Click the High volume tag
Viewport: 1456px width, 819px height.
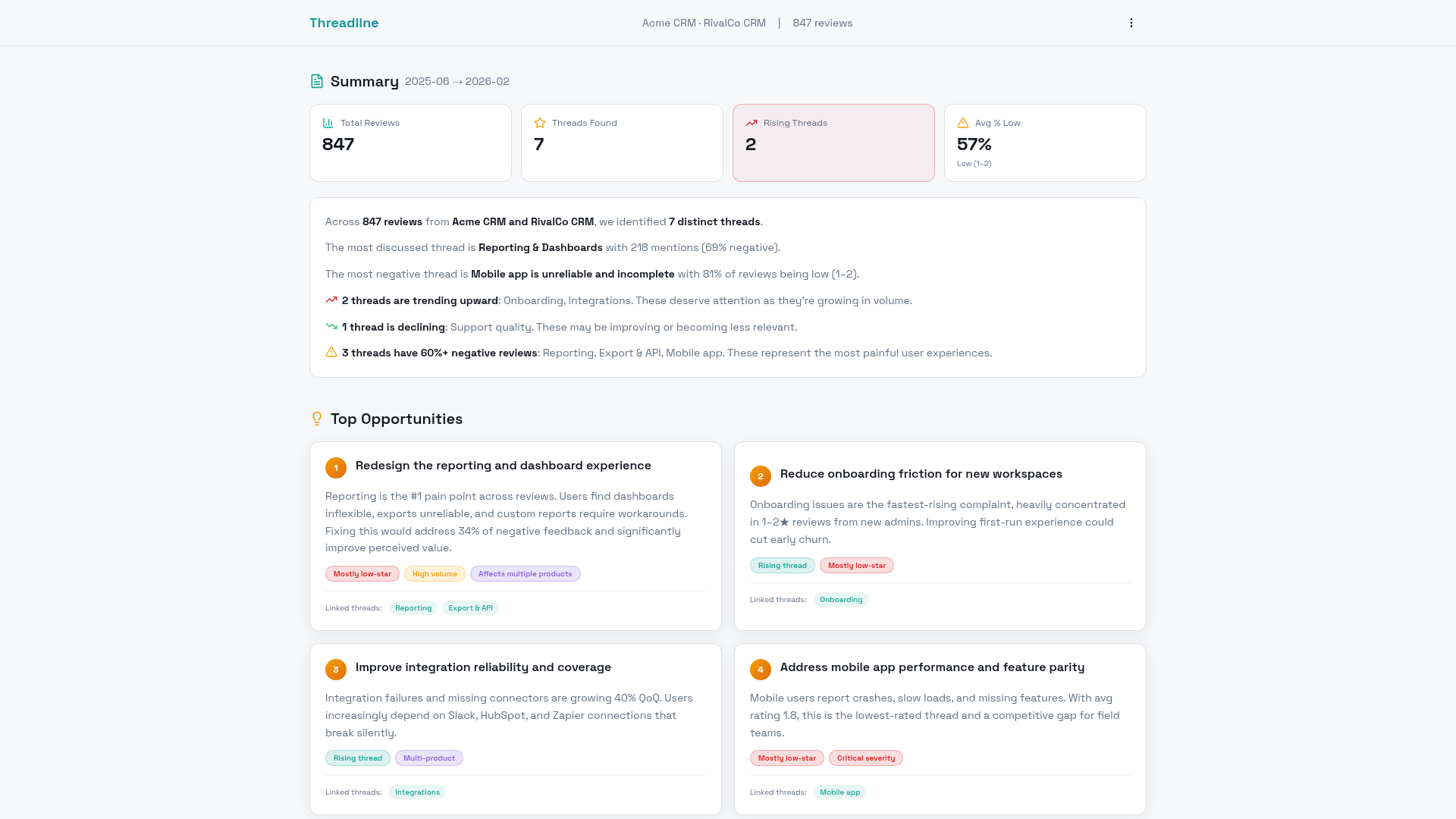coord(435,574)
